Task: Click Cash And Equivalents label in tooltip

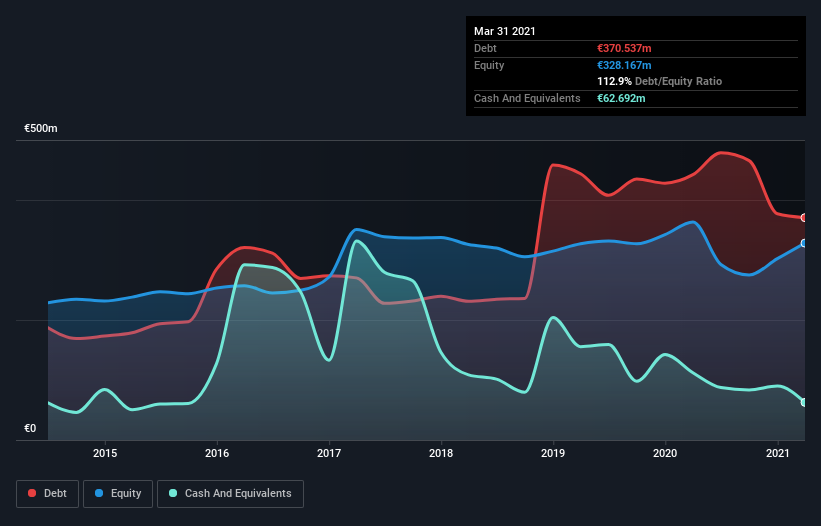Action: click(527, 98)
